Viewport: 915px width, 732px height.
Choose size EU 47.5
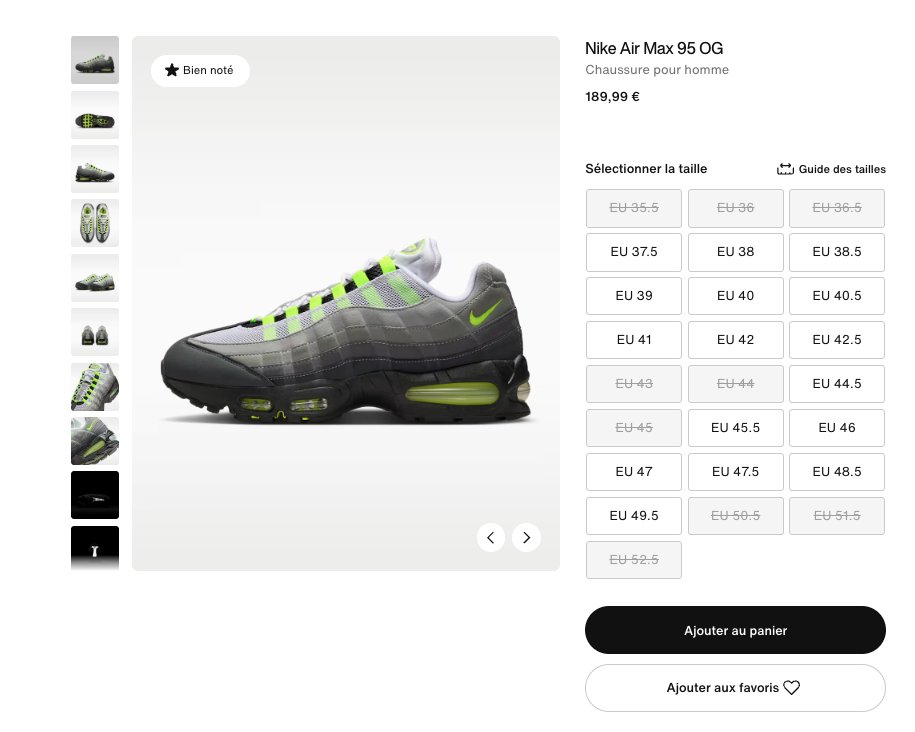point(735,472)
